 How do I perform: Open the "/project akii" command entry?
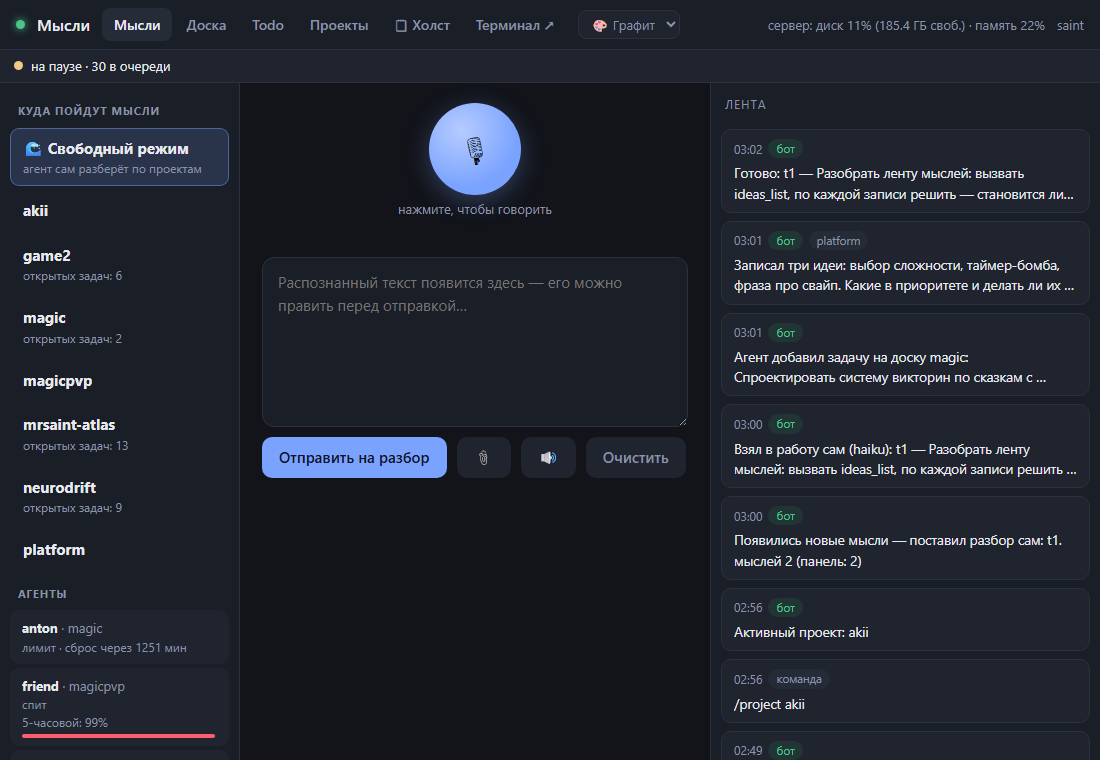[905, 691]
